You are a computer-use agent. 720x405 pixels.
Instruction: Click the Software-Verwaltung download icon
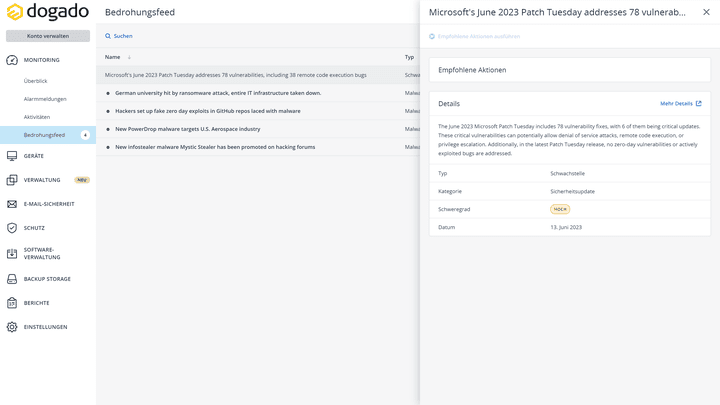(x=12, y=253)
